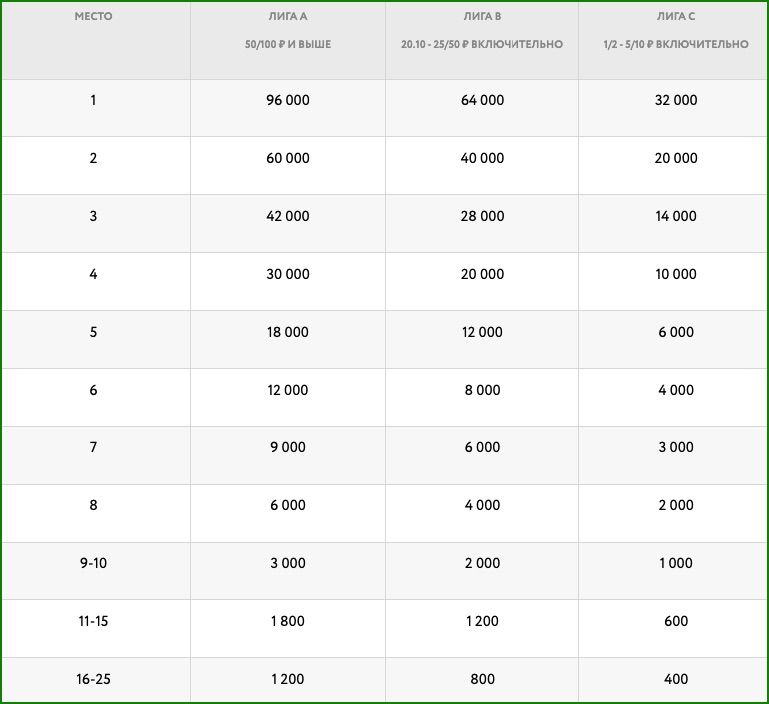Click the 16-25 place row label
The image size is (769, 704).
[93, 679]
